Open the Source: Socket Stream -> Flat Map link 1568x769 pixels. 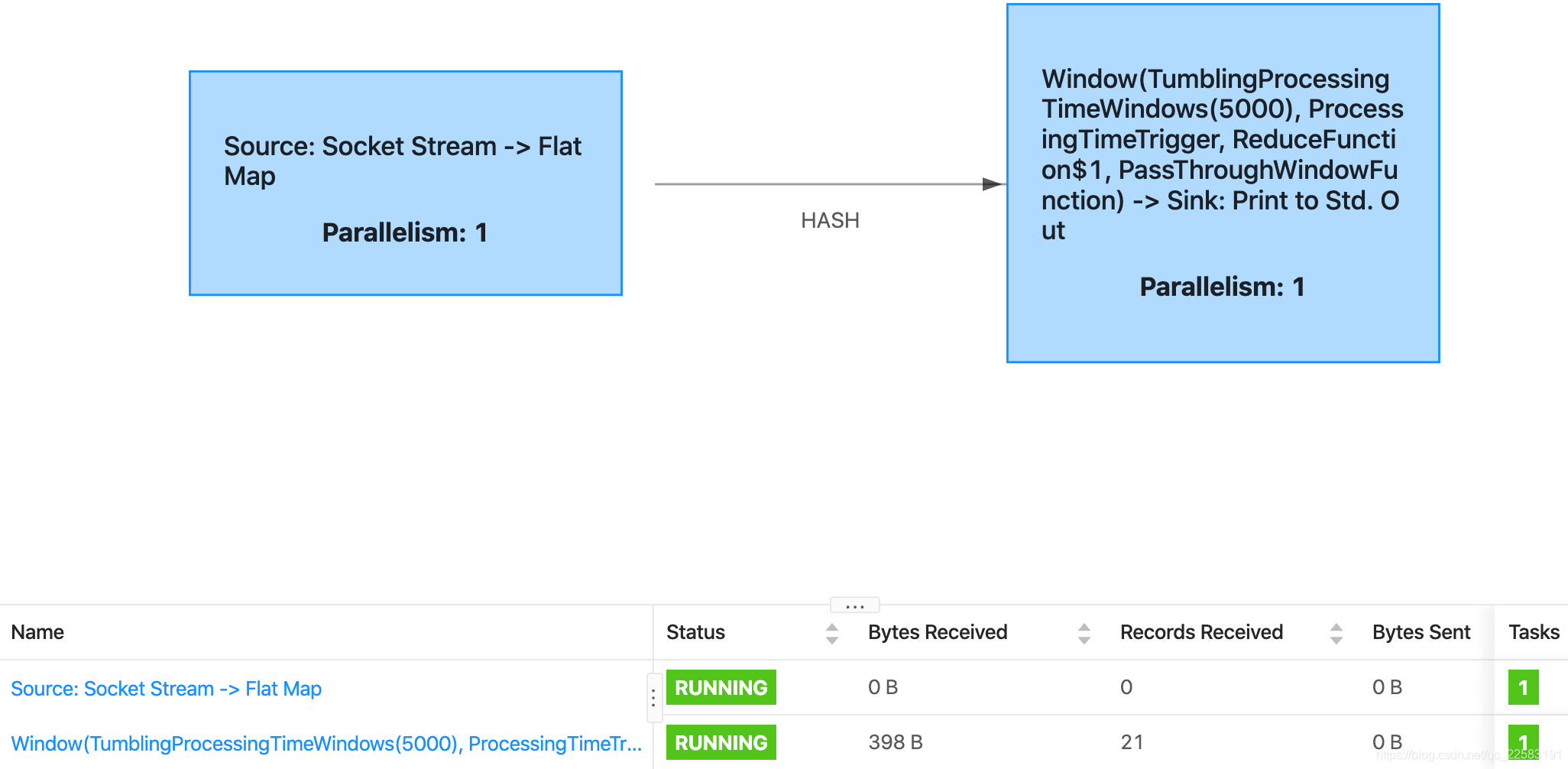pyautogui.click(x=167, y=689)
